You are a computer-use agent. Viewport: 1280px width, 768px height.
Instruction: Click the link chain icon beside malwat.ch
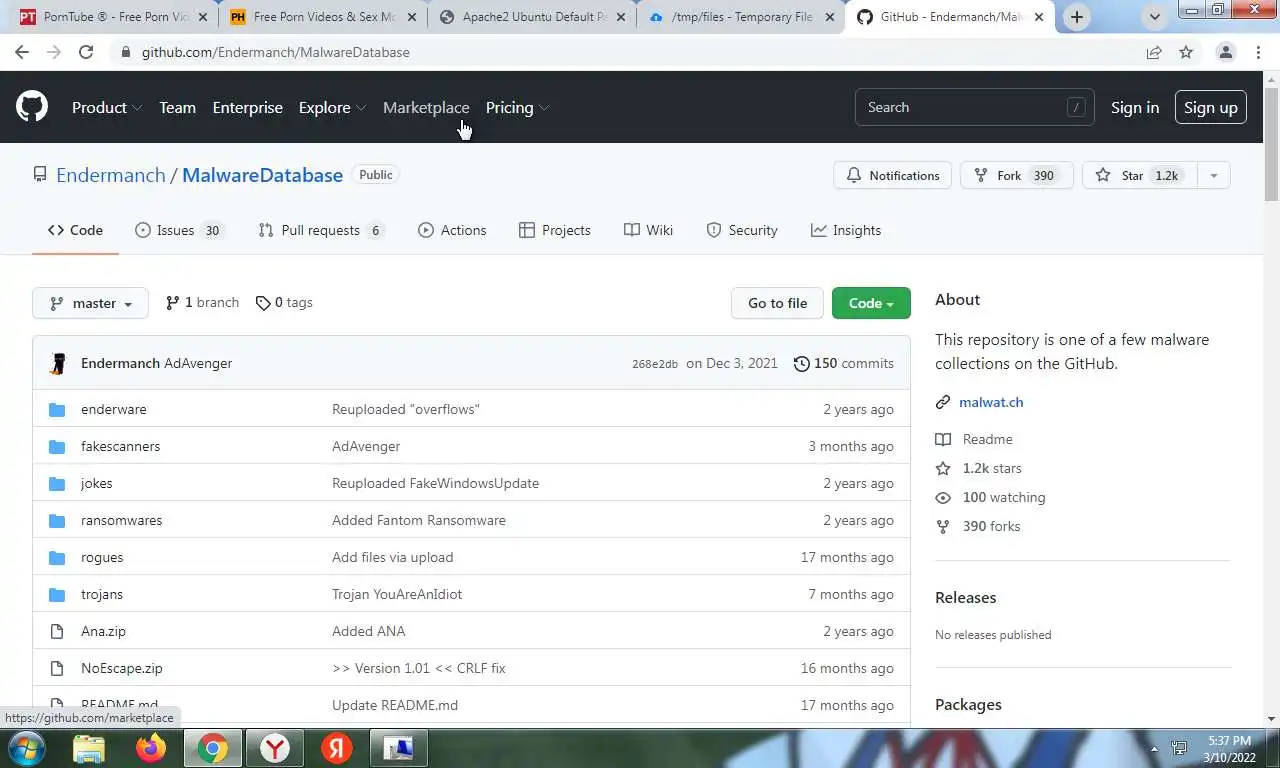point(943,402)
